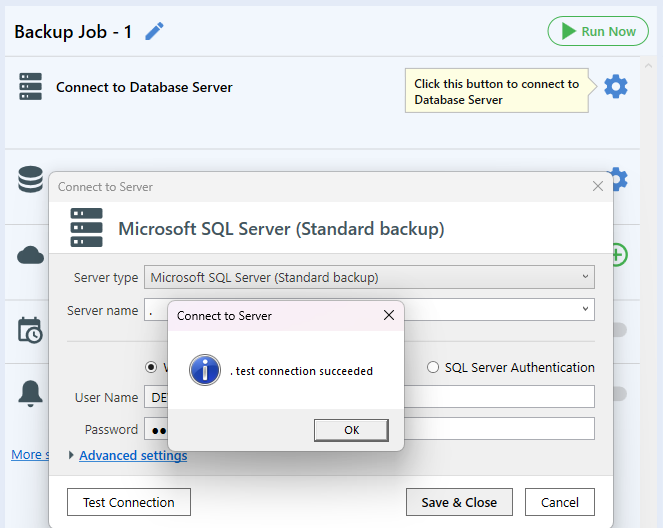Click the Microsoft SQL Server (Standard backup) heading
663x528 pixels.
click(281, 229)
